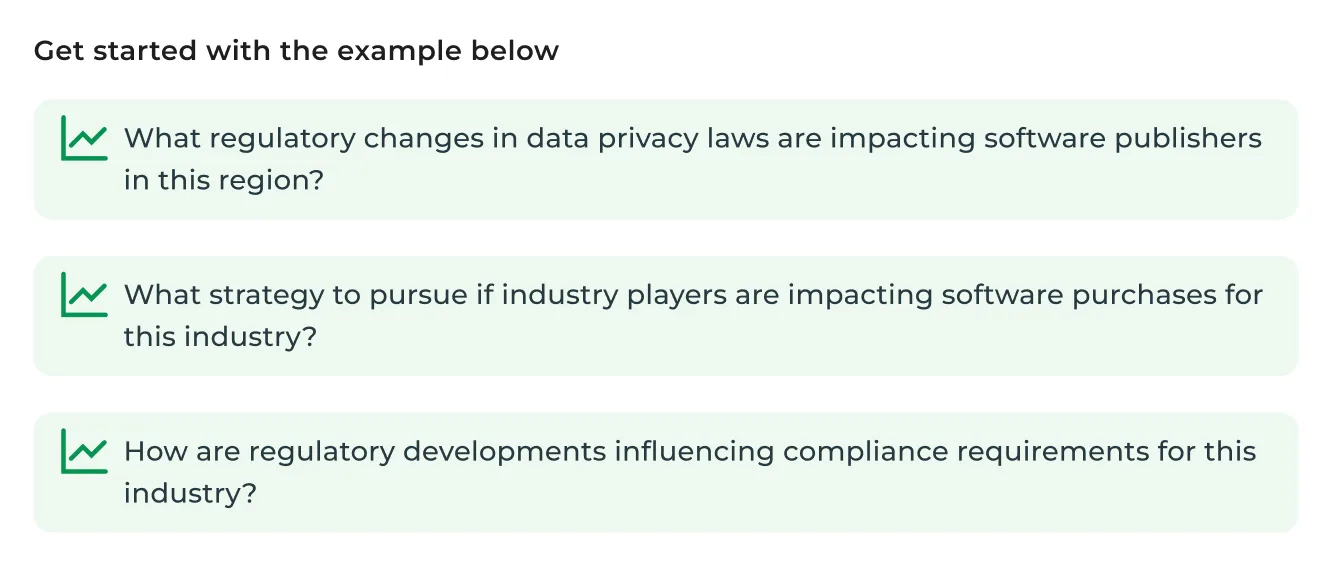The image size is (1332, 563).
Task: Click the 'this industry?' text in the strategy card
Action: tap(220, 337)
